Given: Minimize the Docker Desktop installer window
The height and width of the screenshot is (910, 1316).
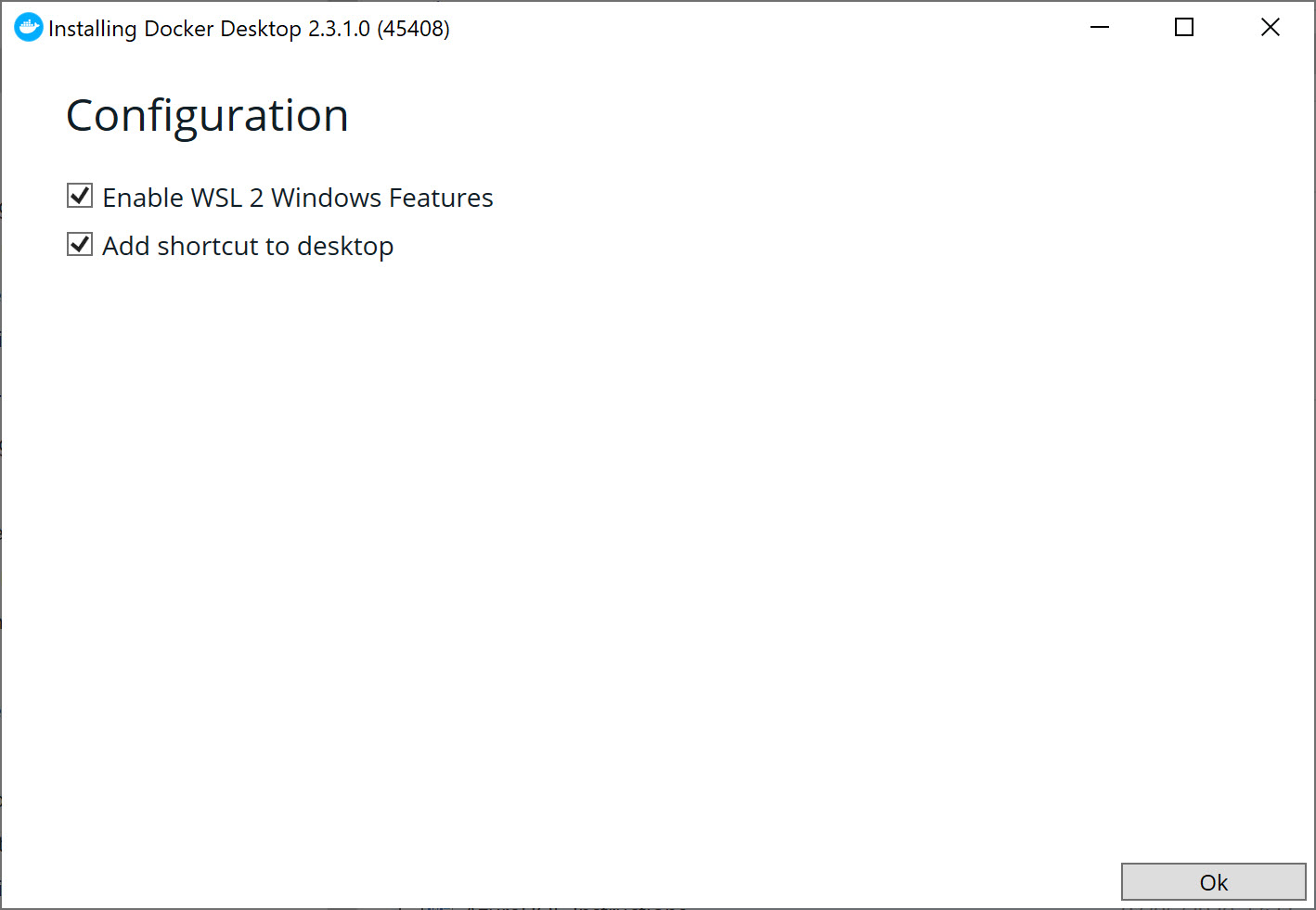Looking at the screenshot, I should click(1099, 28).
